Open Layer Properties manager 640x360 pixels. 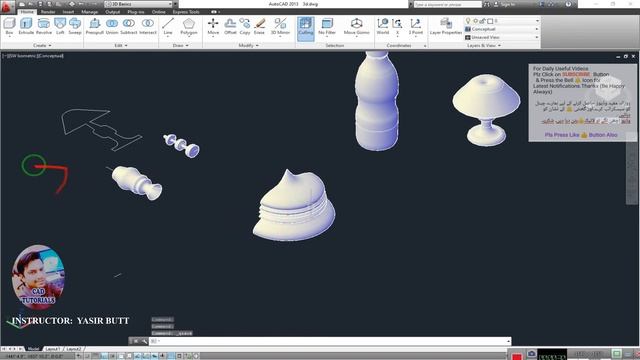tap(446, 26)
